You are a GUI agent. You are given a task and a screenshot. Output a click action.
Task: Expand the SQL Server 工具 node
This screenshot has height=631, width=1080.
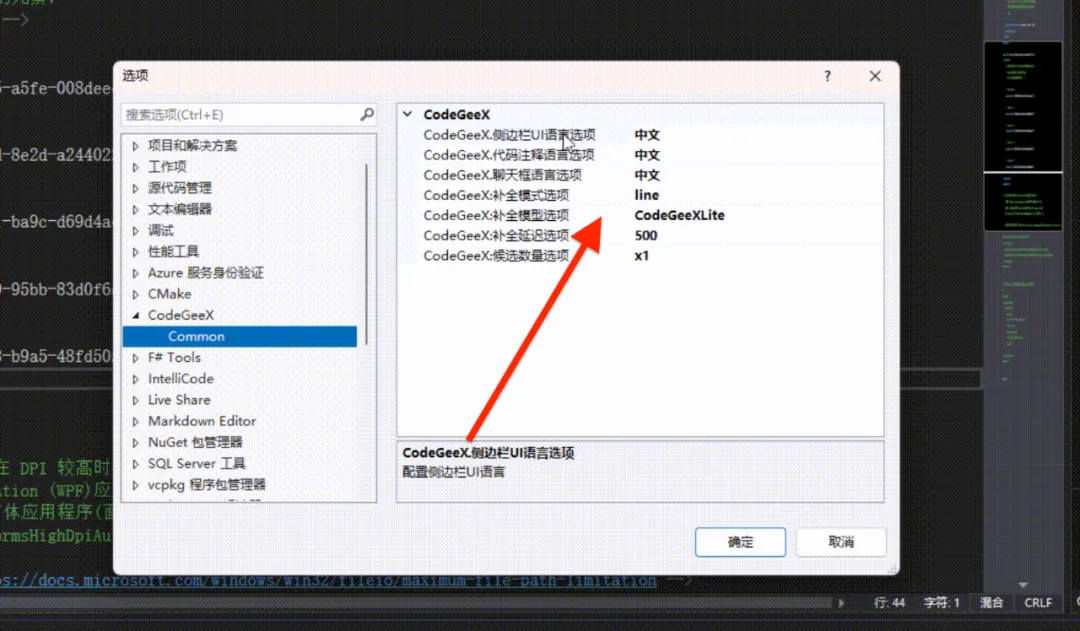point(136,464)
